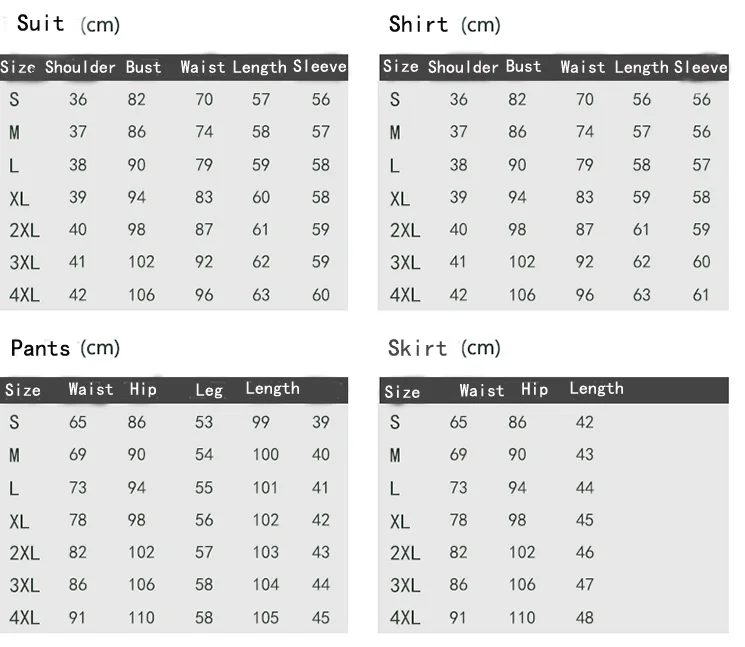This screenshot has height=647, width=745.
Task: Click the Length header in Skirt table
Action: tap(597, 389)
